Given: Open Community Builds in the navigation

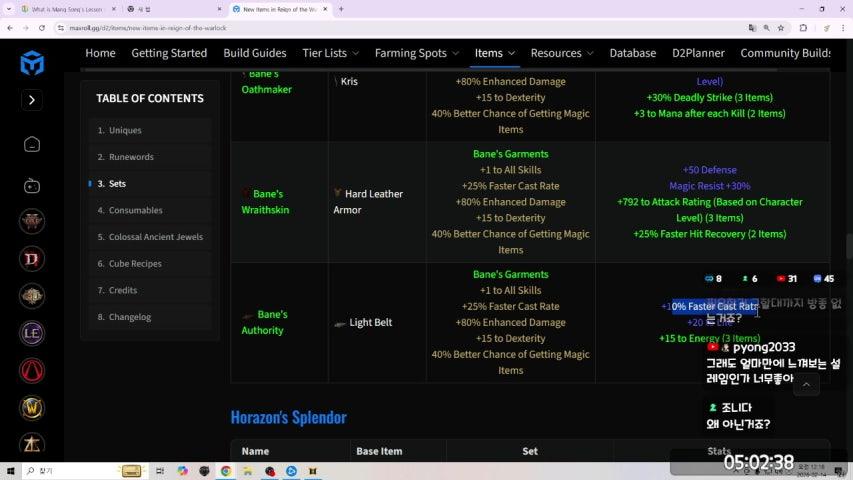Looking at the screenshot, I should [785, 53].
